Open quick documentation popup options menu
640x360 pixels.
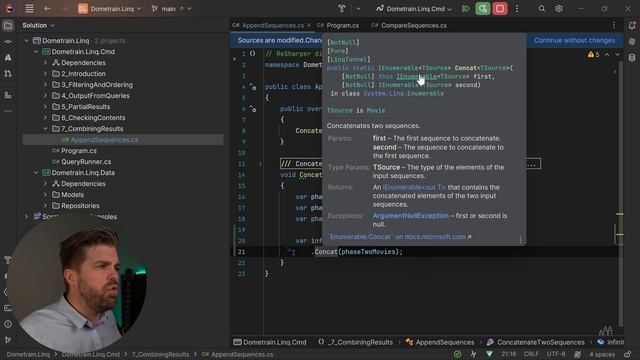pyautogui.click(x=520, y=240)
